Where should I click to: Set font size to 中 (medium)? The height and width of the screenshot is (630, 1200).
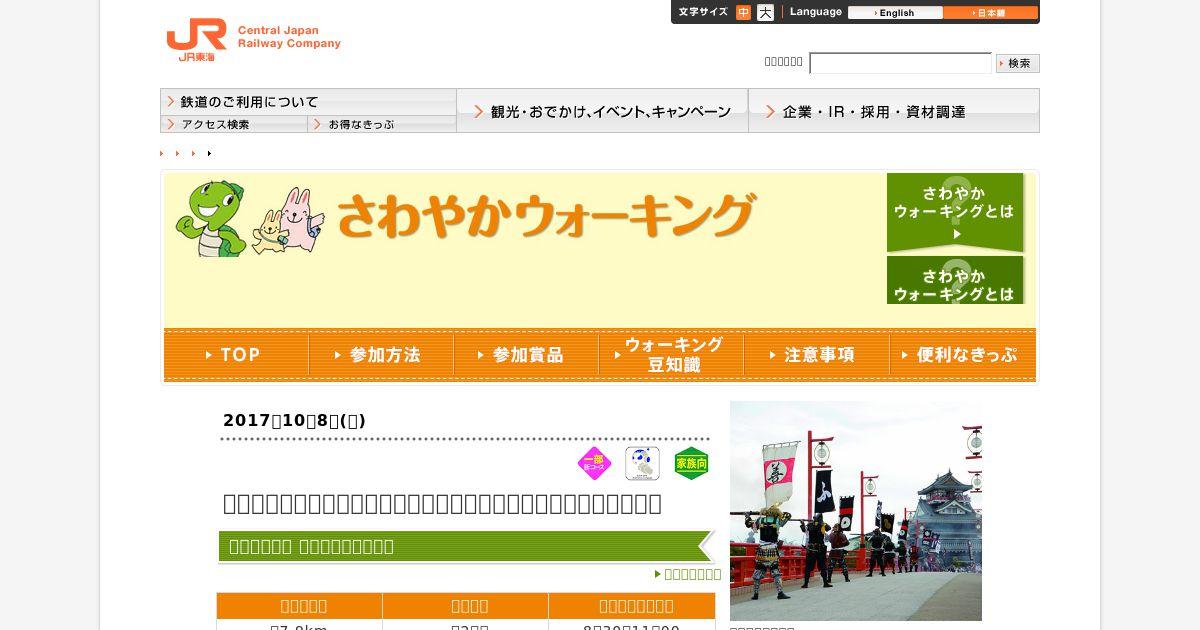(743, 13)
